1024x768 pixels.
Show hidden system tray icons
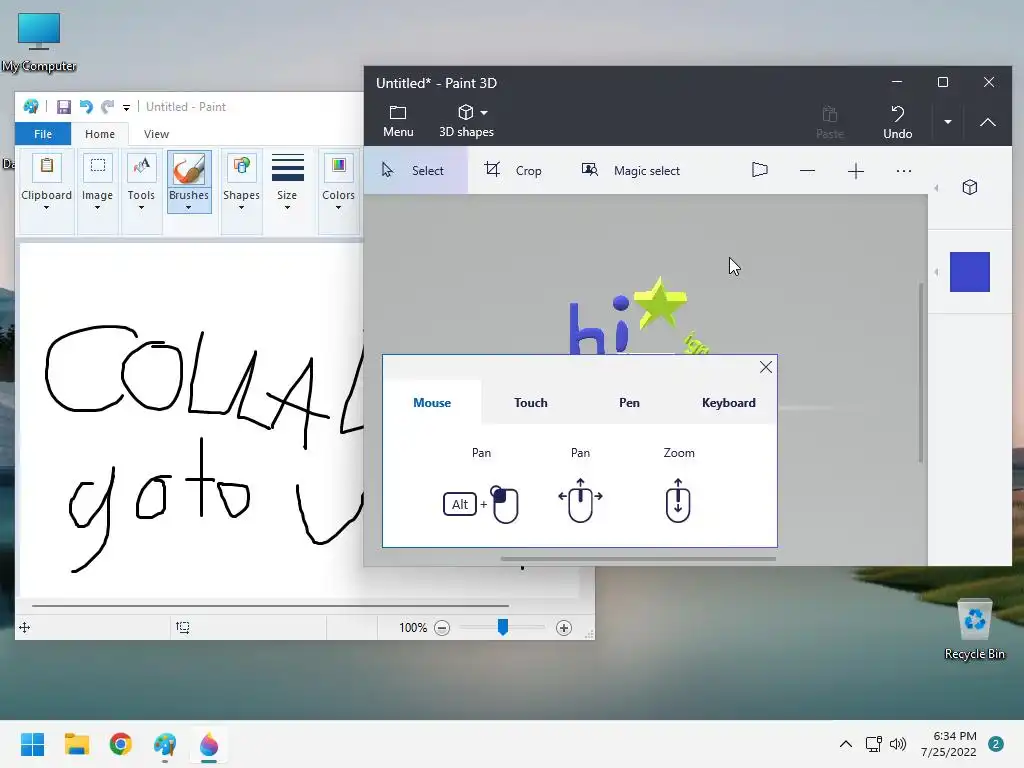pos(846,744)
